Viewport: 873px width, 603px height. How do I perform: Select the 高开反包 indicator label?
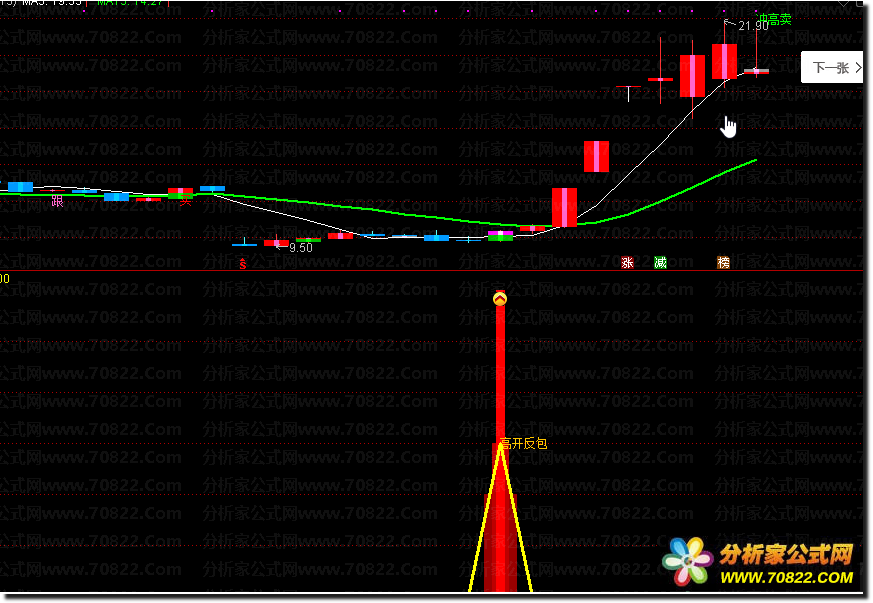tap(523, 444)
